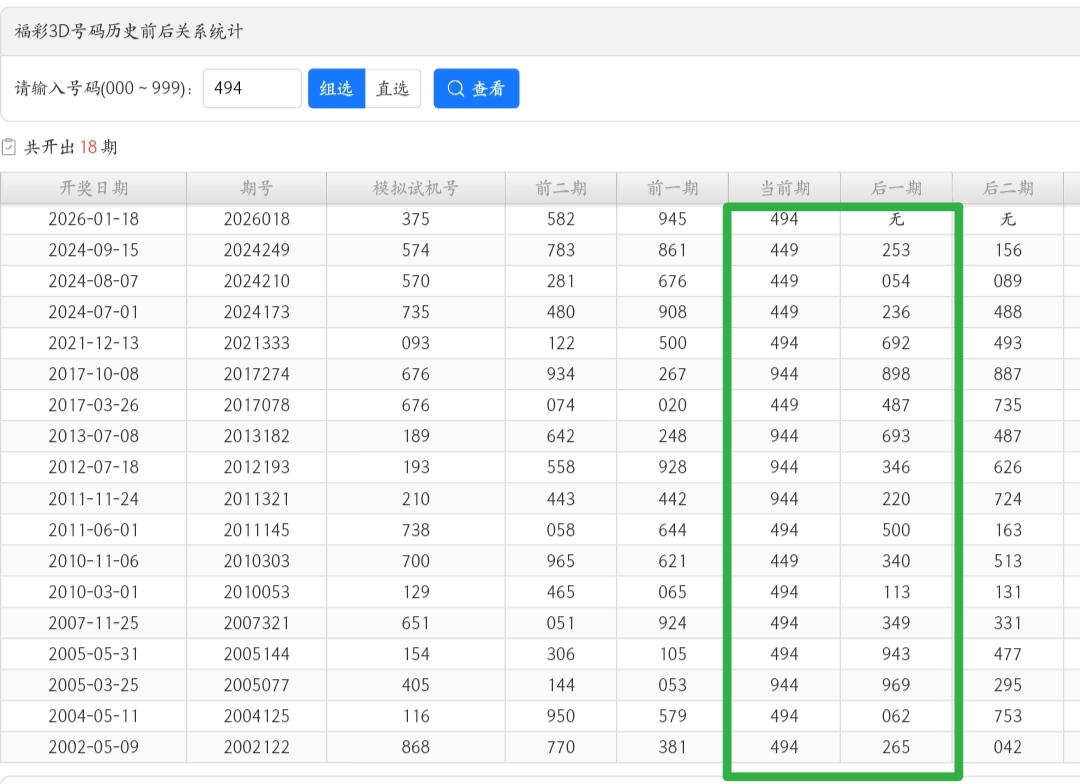Switch to 直选 mode option

point(392,89)
